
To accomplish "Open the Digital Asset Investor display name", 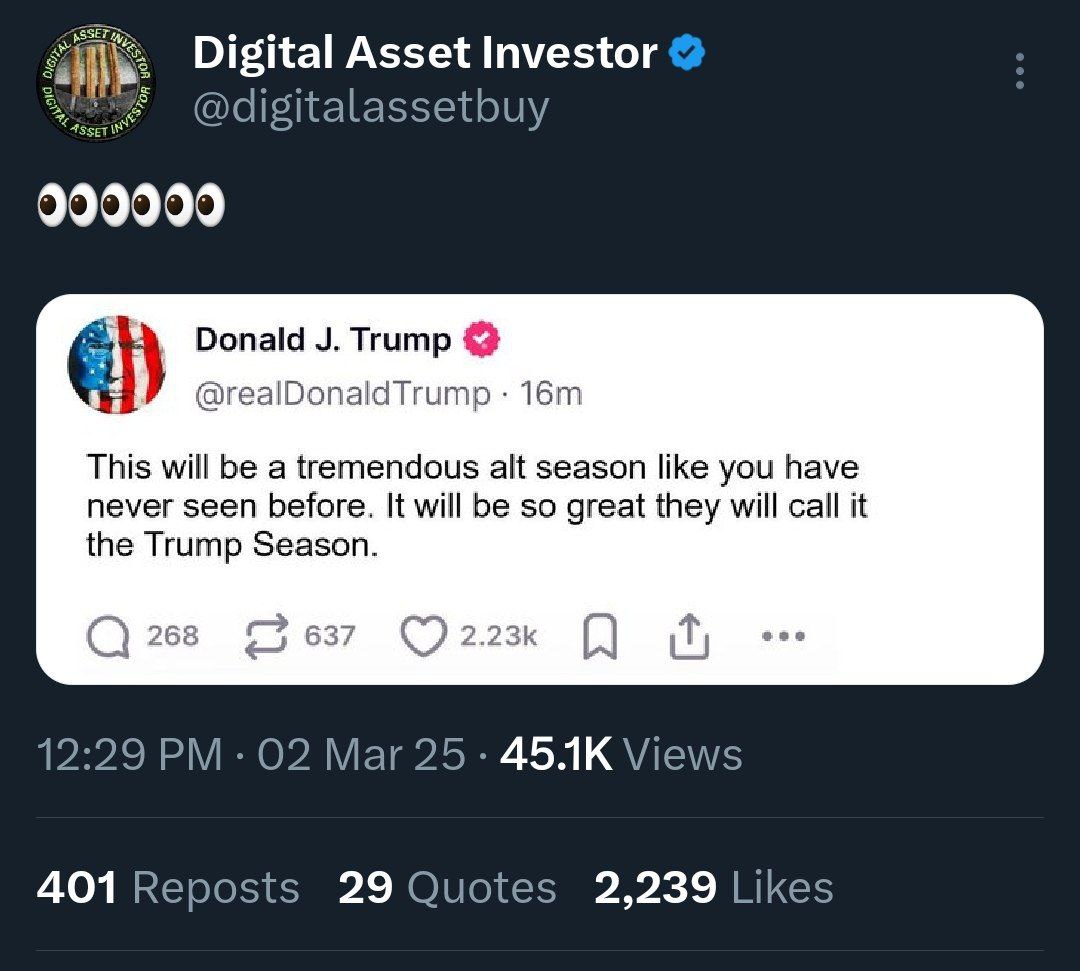I will pyautogui.click(x=424, y=54).
